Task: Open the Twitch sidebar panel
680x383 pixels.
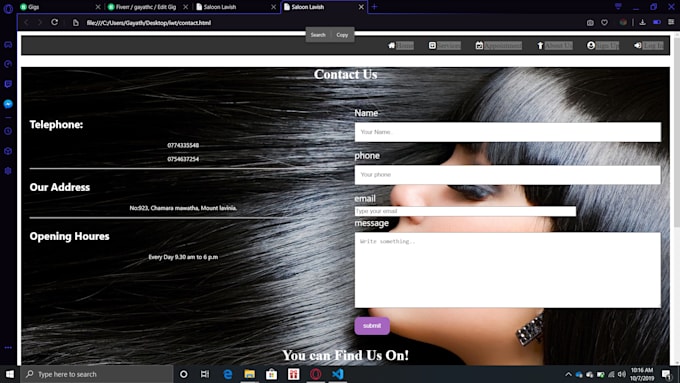Action: [8, 84]
